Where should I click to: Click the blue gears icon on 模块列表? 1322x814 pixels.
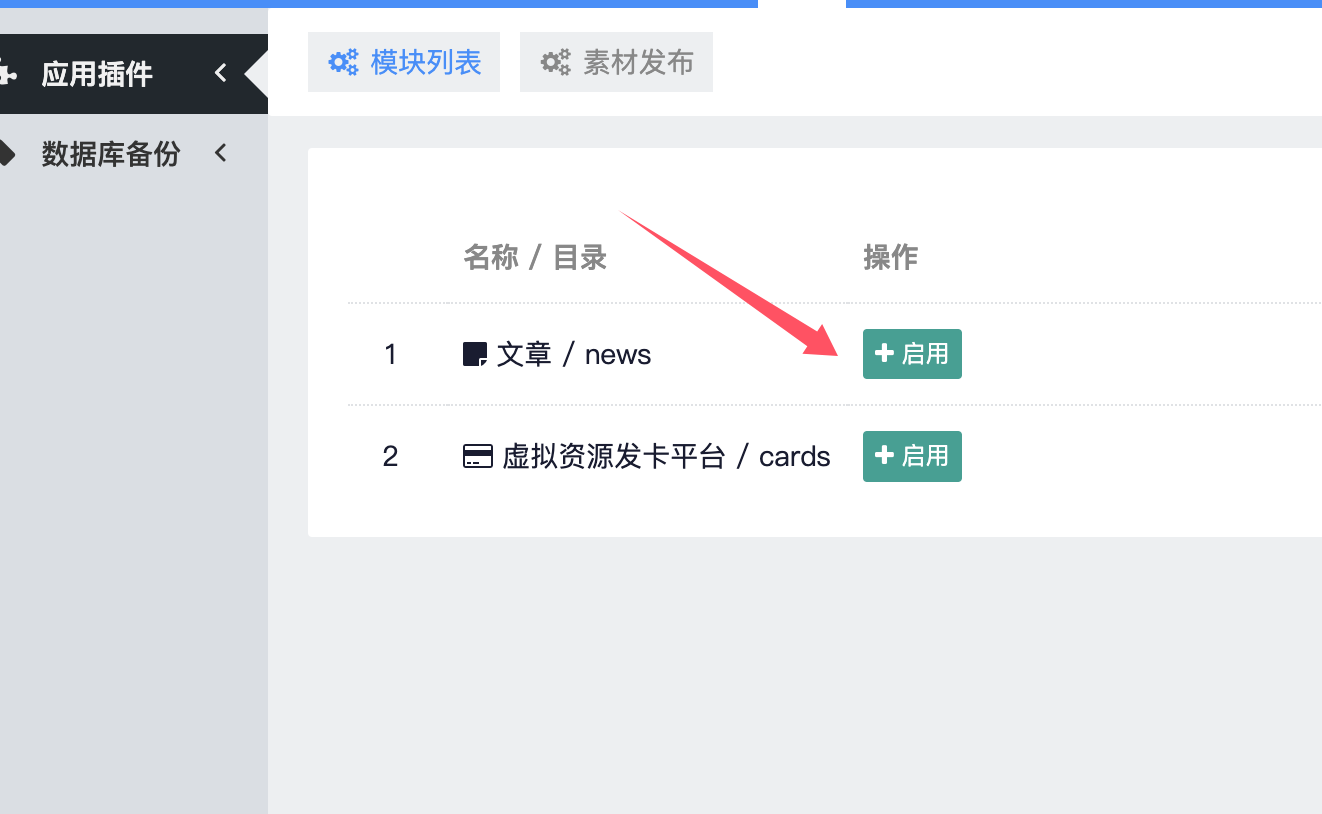[344, 62]
